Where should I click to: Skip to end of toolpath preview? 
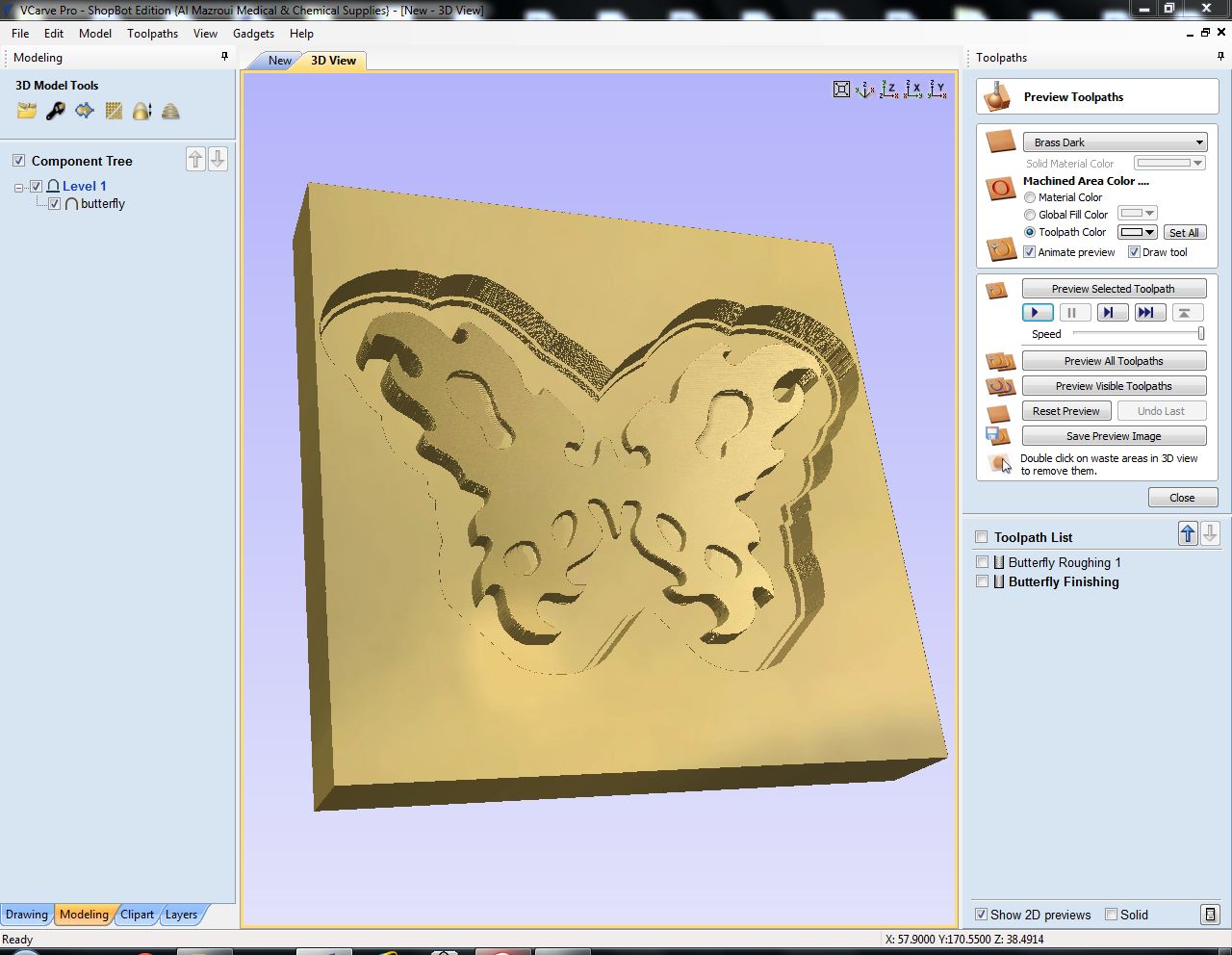pyautogui.click(x=1150, y=312)
